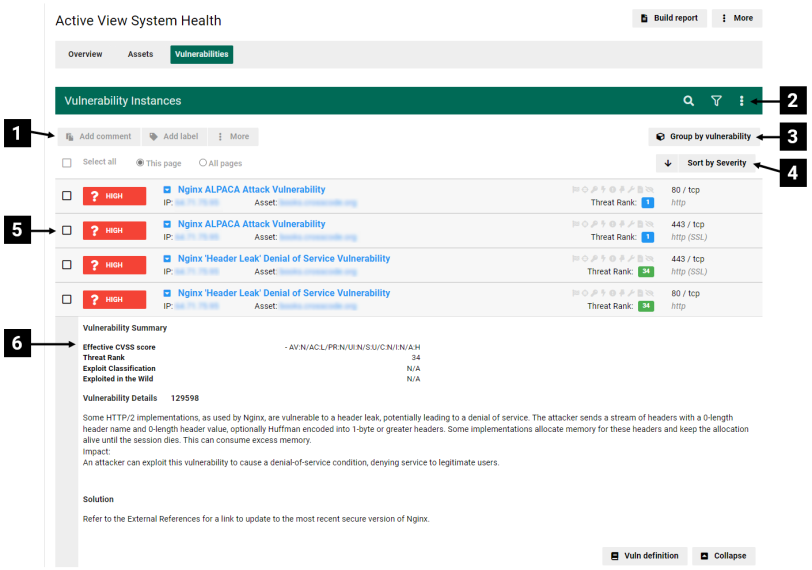Open the Vuln definition button
812x570 pixels.
click(644, 556)
